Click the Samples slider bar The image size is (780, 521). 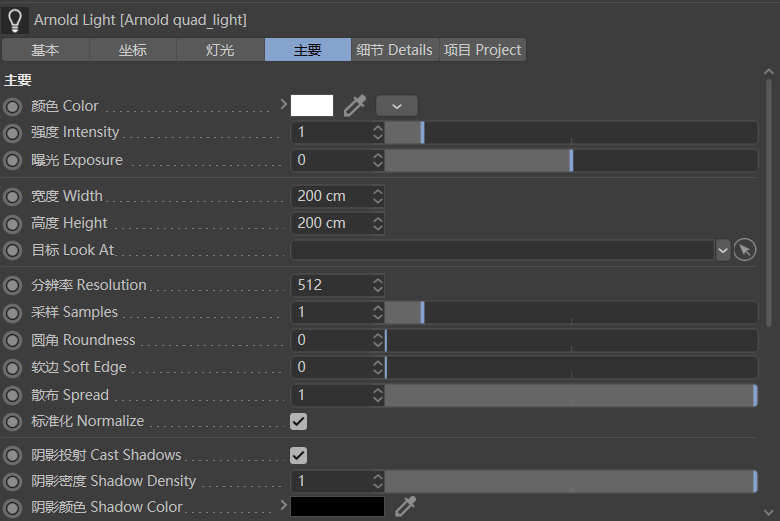coord(571,313)
